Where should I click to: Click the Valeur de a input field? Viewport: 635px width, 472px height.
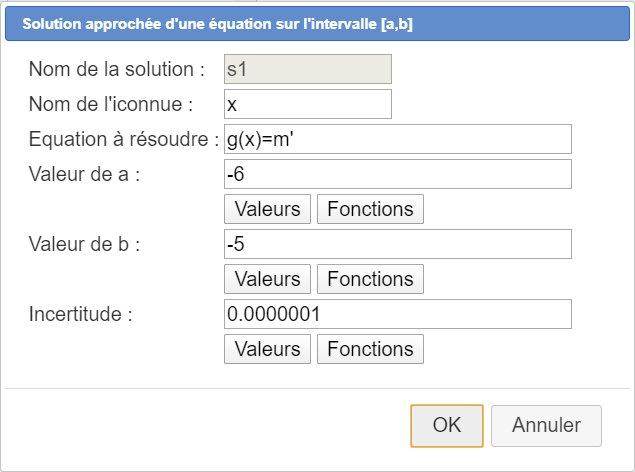pos(397,174)
